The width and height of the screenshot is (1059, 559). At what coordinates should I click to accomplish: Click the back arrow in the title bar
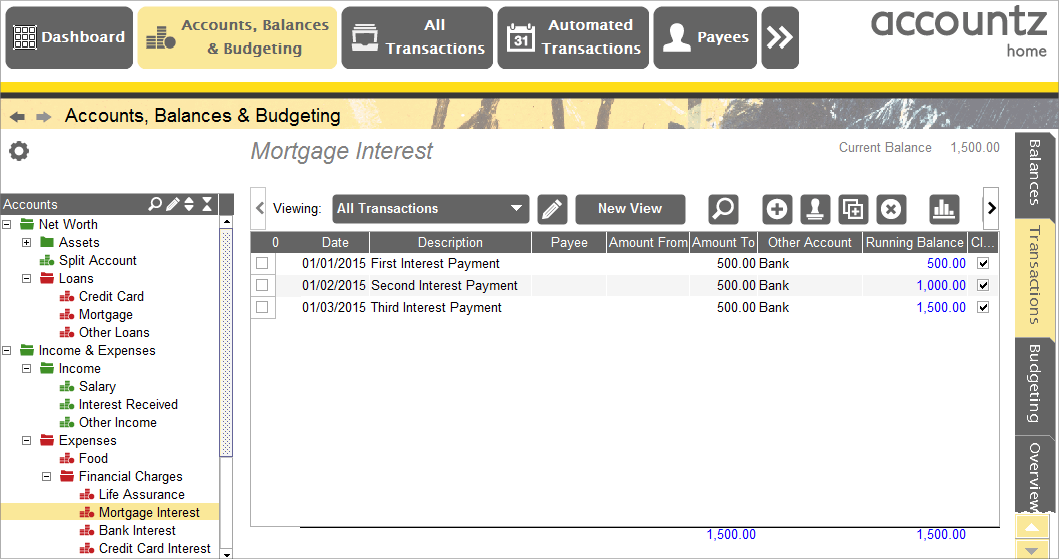(x=18, y=117)
